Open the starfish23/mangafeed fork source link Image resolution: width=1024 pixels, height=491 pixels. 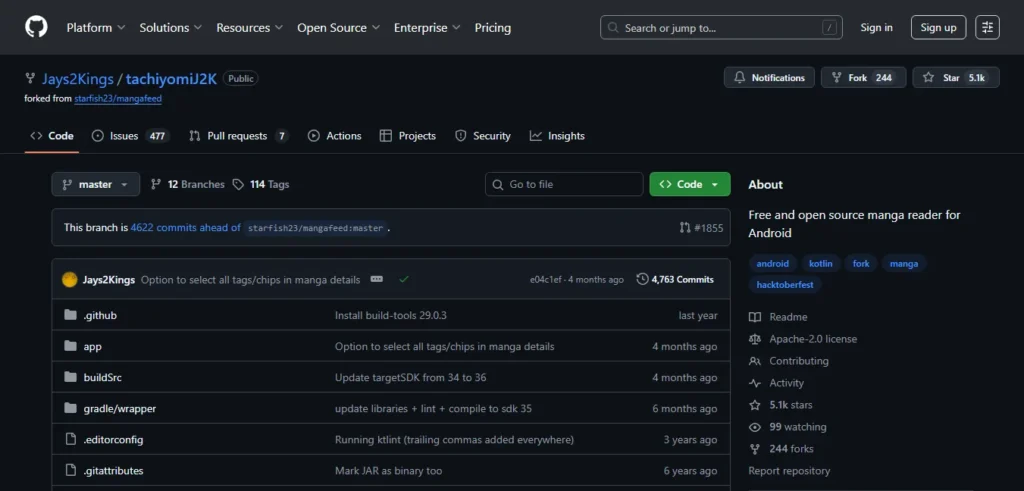coord(118,99)
